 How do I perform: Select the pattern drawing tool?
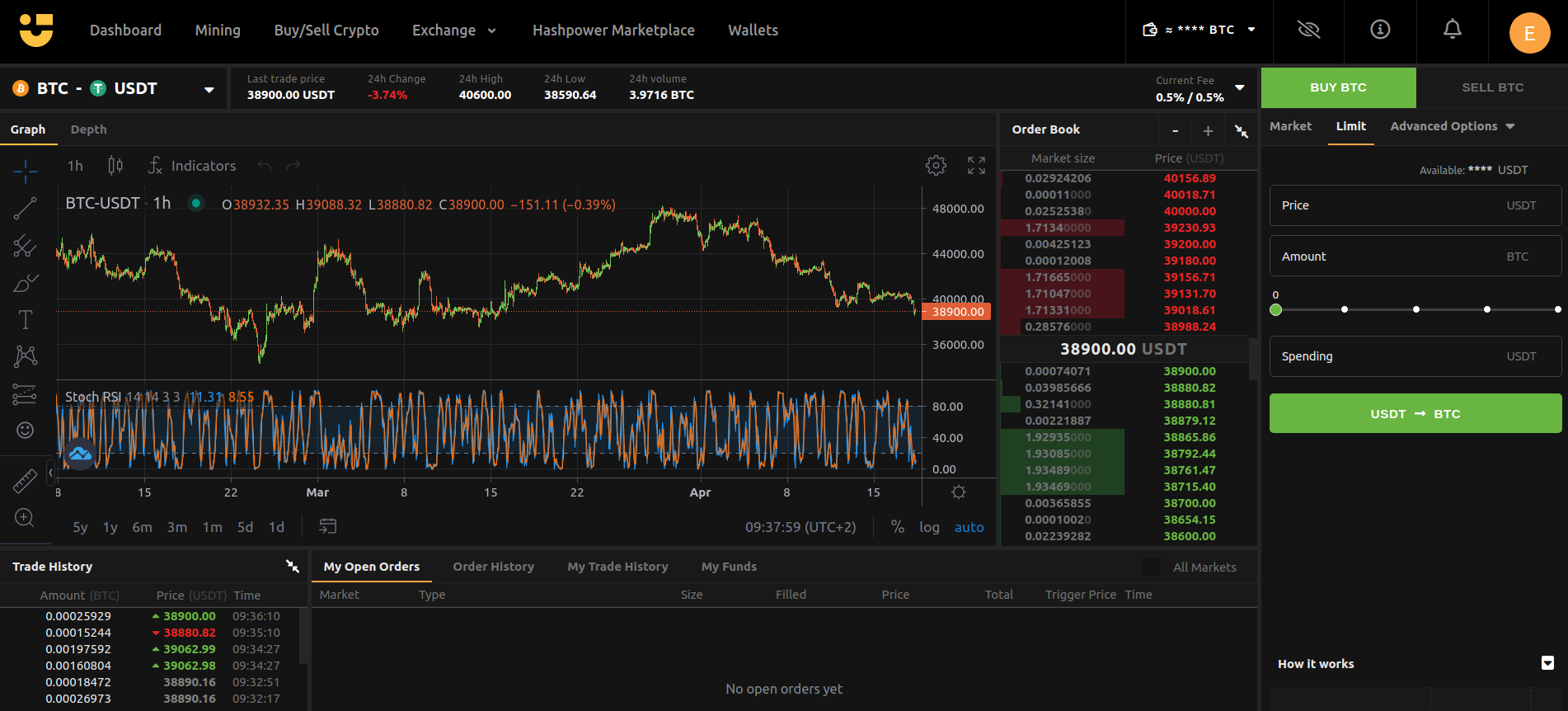26,356
